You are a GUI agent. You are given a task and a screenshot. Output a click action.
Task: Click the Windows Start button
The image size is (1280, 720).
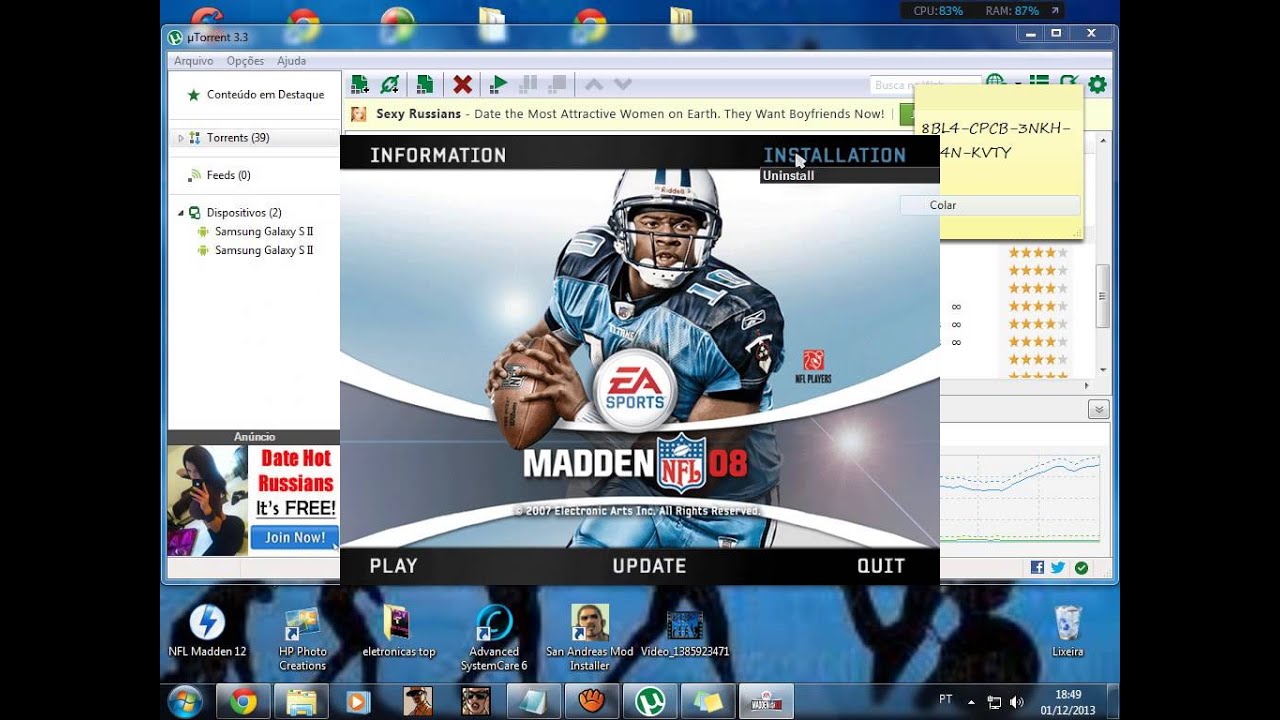[186, 701]
